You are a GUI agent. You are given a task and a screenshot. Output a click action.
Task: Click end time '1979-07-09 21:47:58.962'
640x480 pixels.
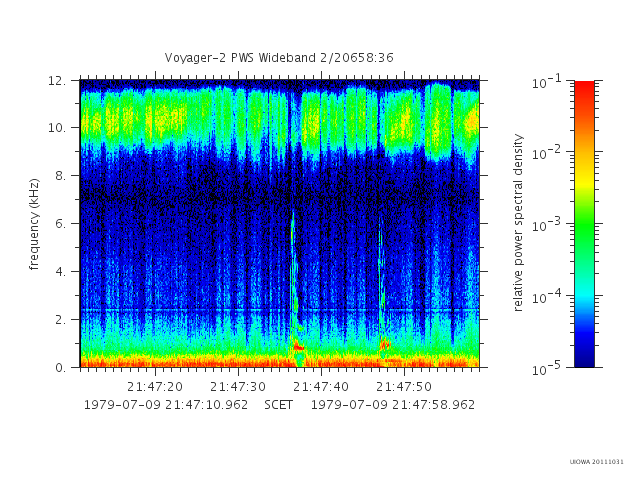coord(393,405)
